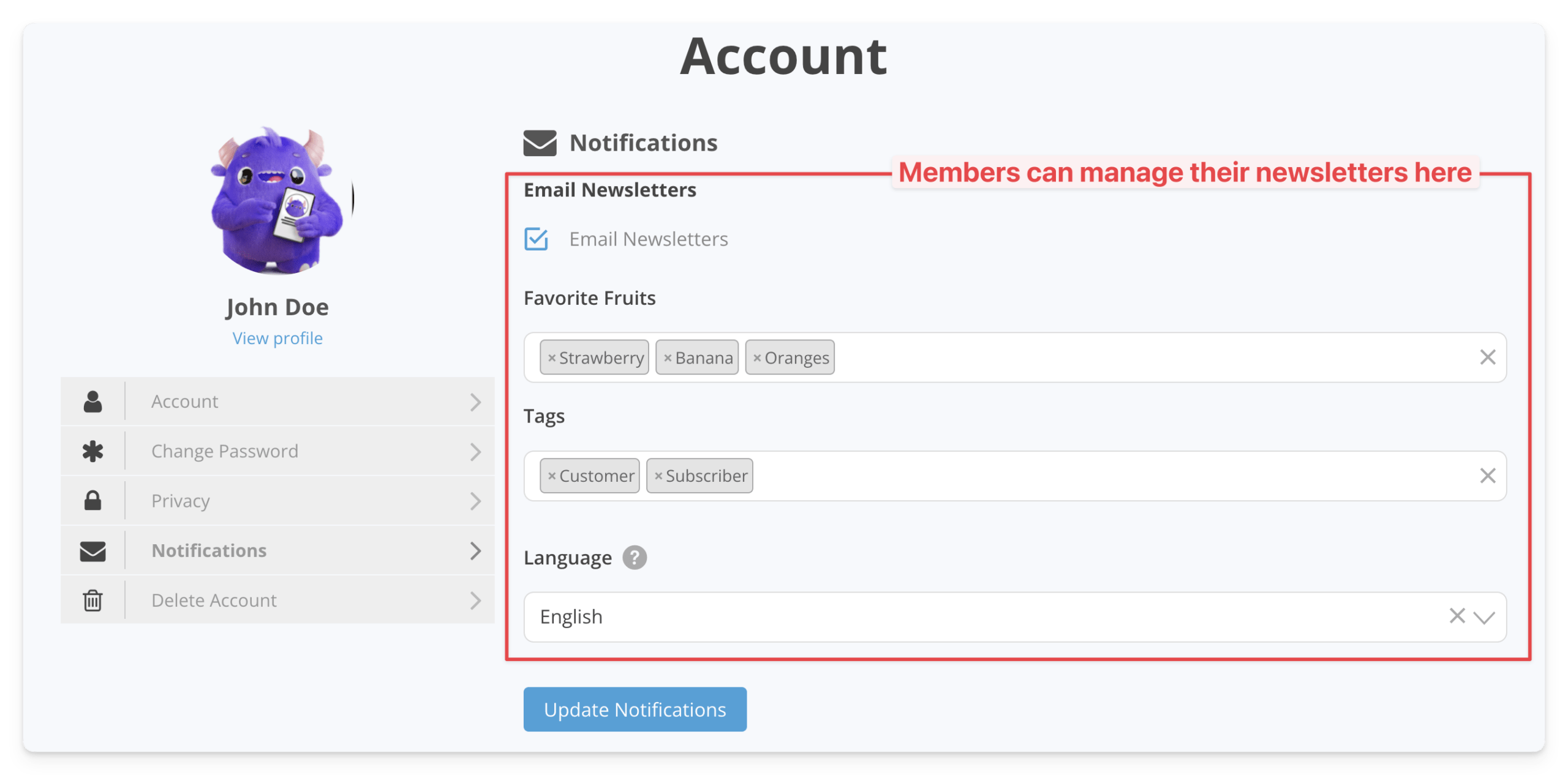This screenshot has width=1568, height=775.
Task: Click the lock icon beside Privacy
Action: tap(92, 501)
